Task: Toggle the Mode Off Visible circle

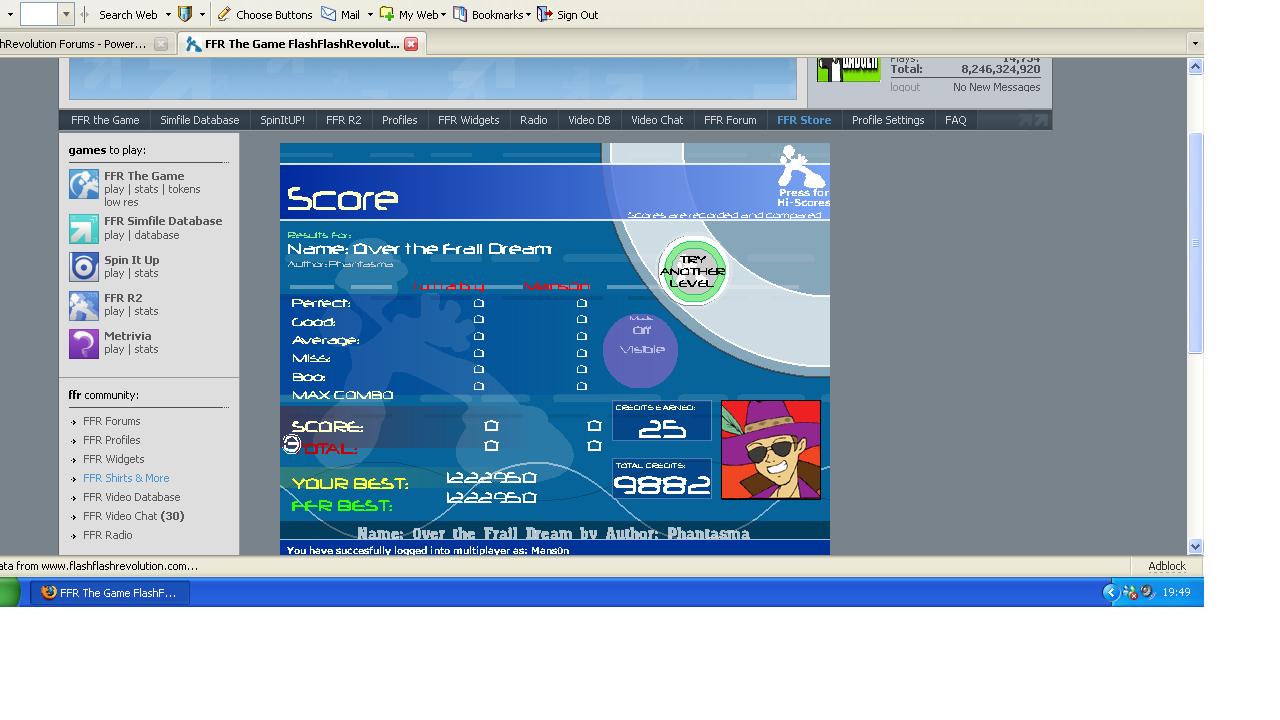Action: 641,349
